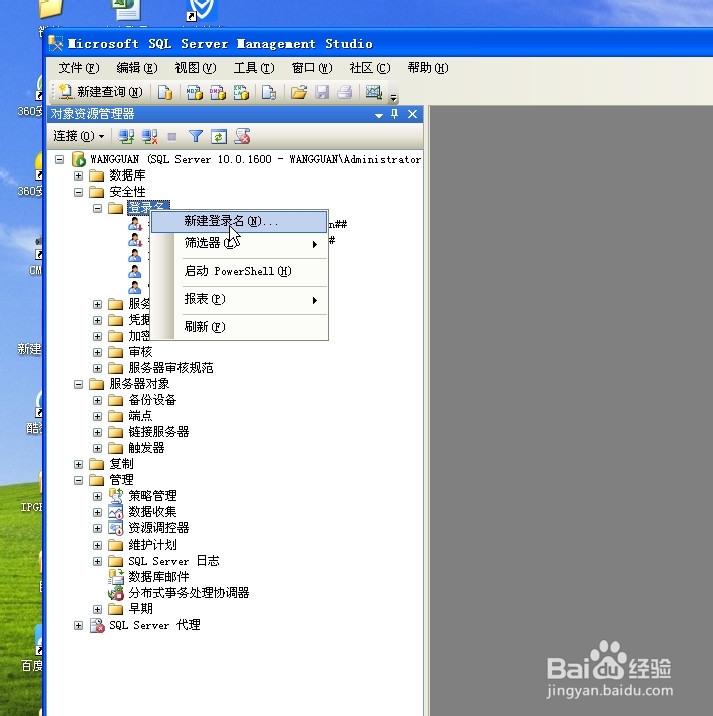Click the WANGGUAN server database icon
Viewport: 713px width, 716px height.
coord(79,159)
